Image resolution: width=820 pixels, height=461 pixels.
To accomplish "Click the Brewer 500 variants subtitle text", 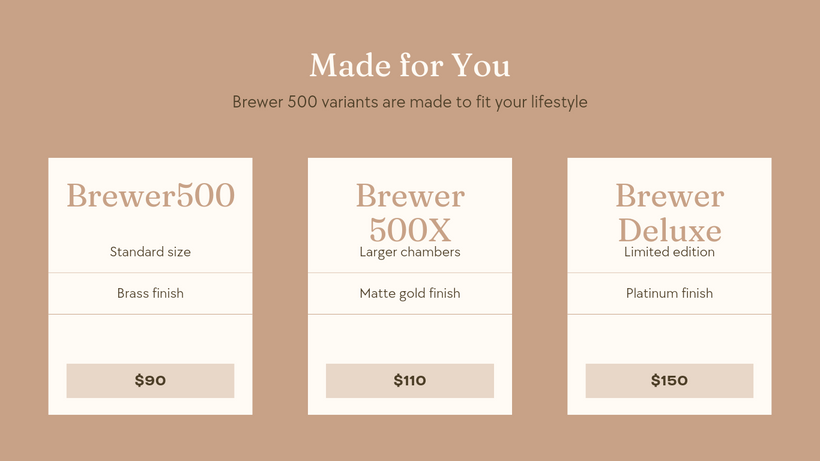I will pos(410,102).
